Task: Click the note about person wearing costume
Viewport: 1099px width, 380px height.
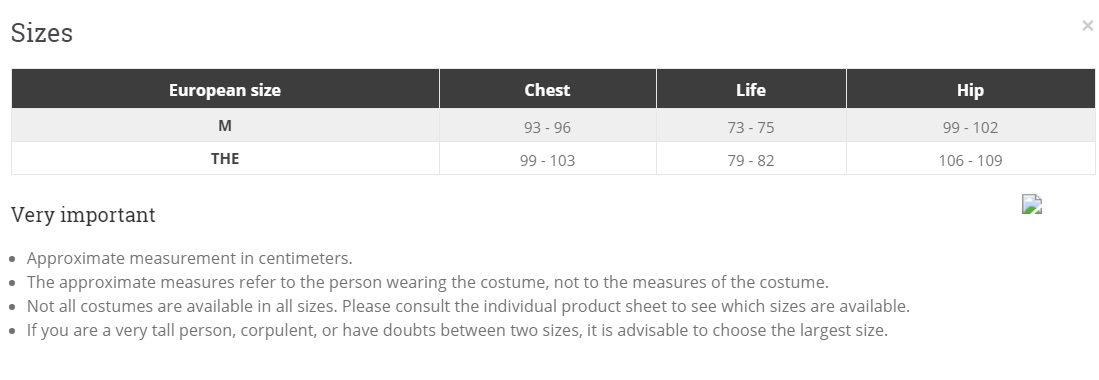Action: 428,283
